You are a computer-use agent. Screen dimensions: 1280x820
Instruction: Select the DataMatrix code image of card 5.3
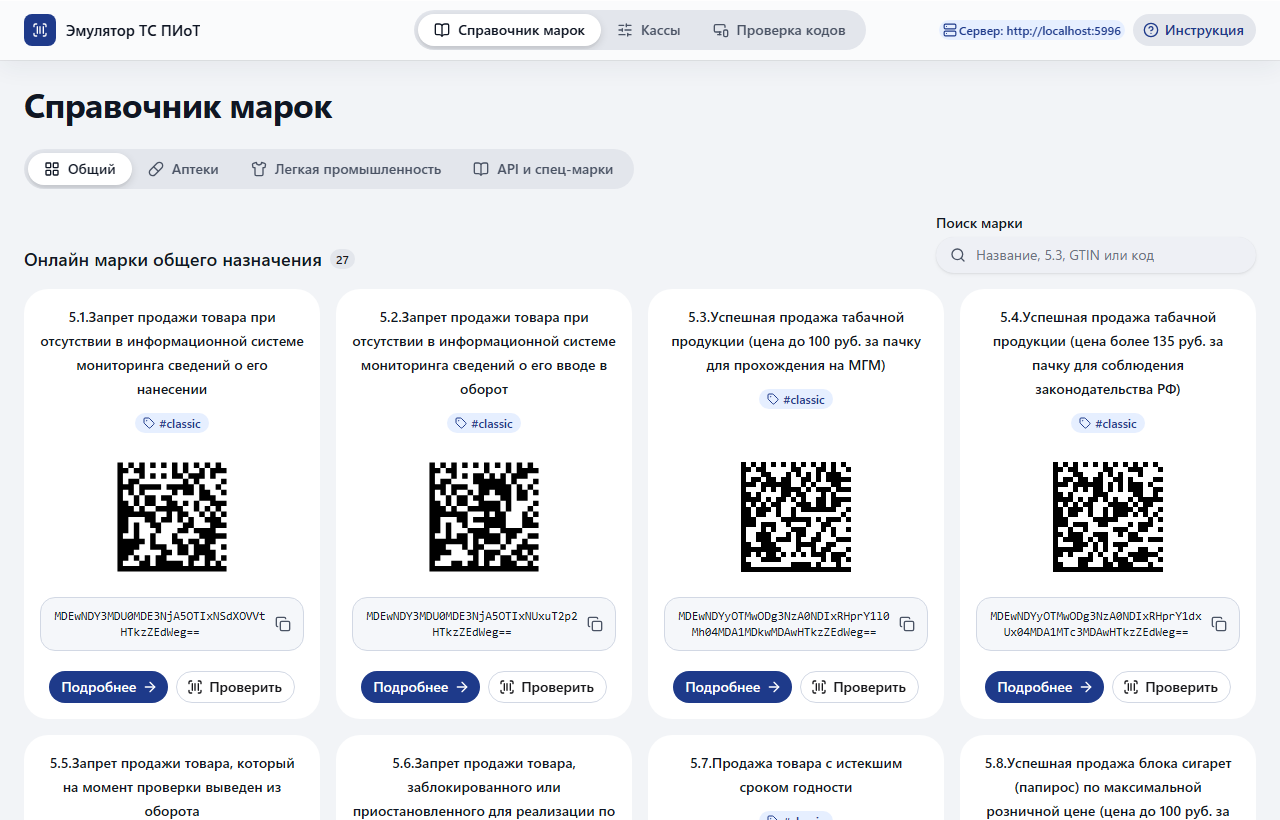point(796,517)
